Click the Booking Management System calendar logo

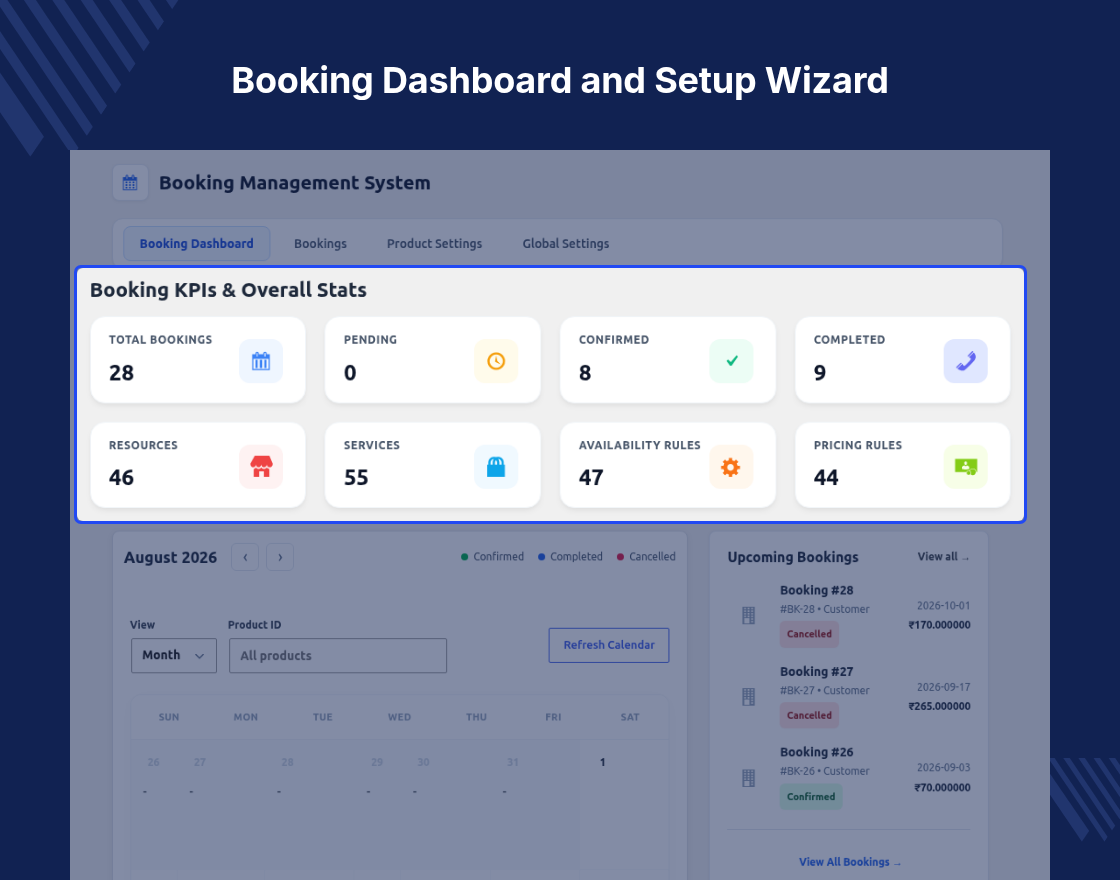point(130,183)
